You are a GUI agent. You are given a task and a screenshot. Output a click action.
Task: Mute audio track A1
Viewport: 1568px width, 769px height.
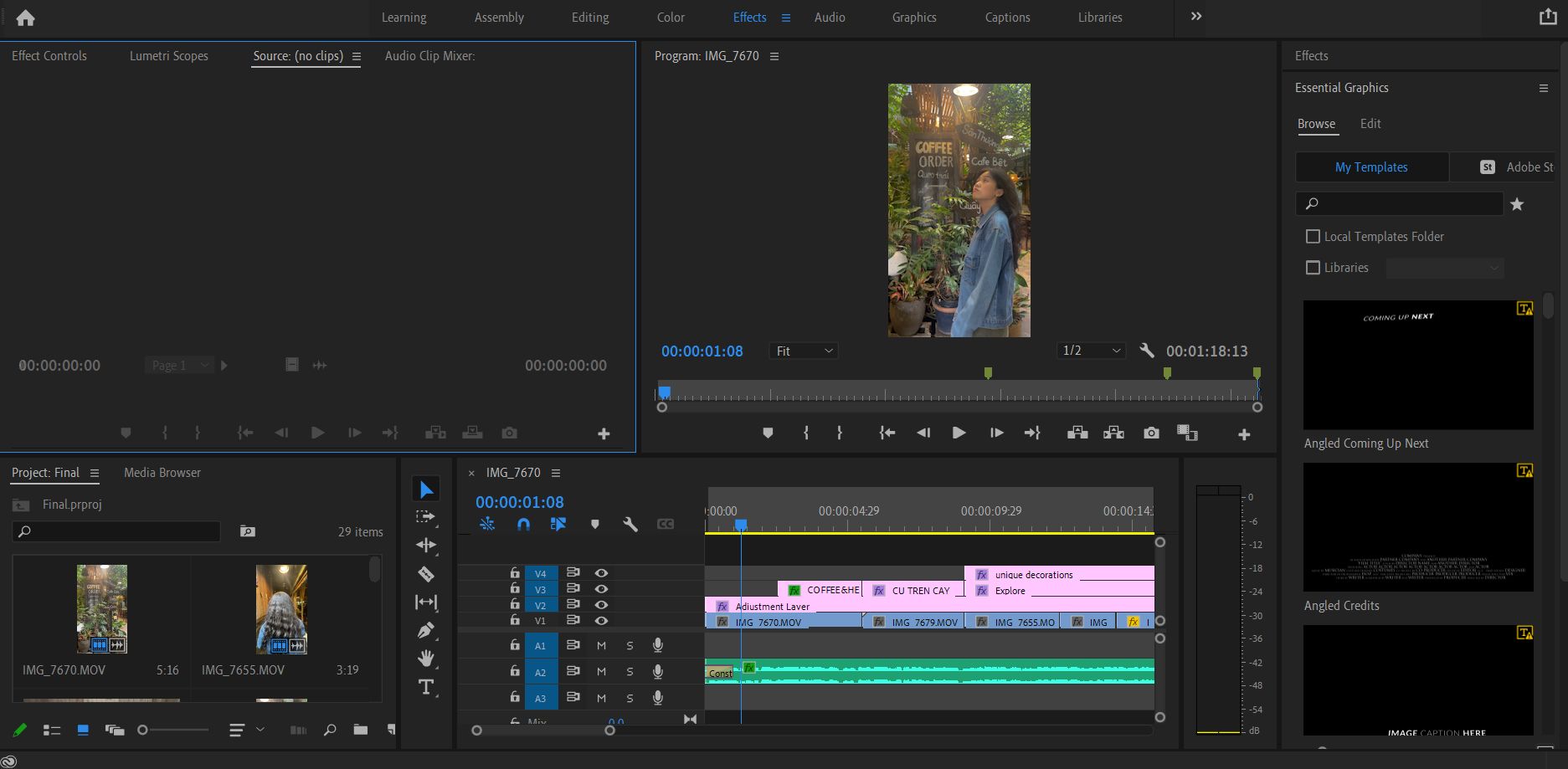point(601,645)
